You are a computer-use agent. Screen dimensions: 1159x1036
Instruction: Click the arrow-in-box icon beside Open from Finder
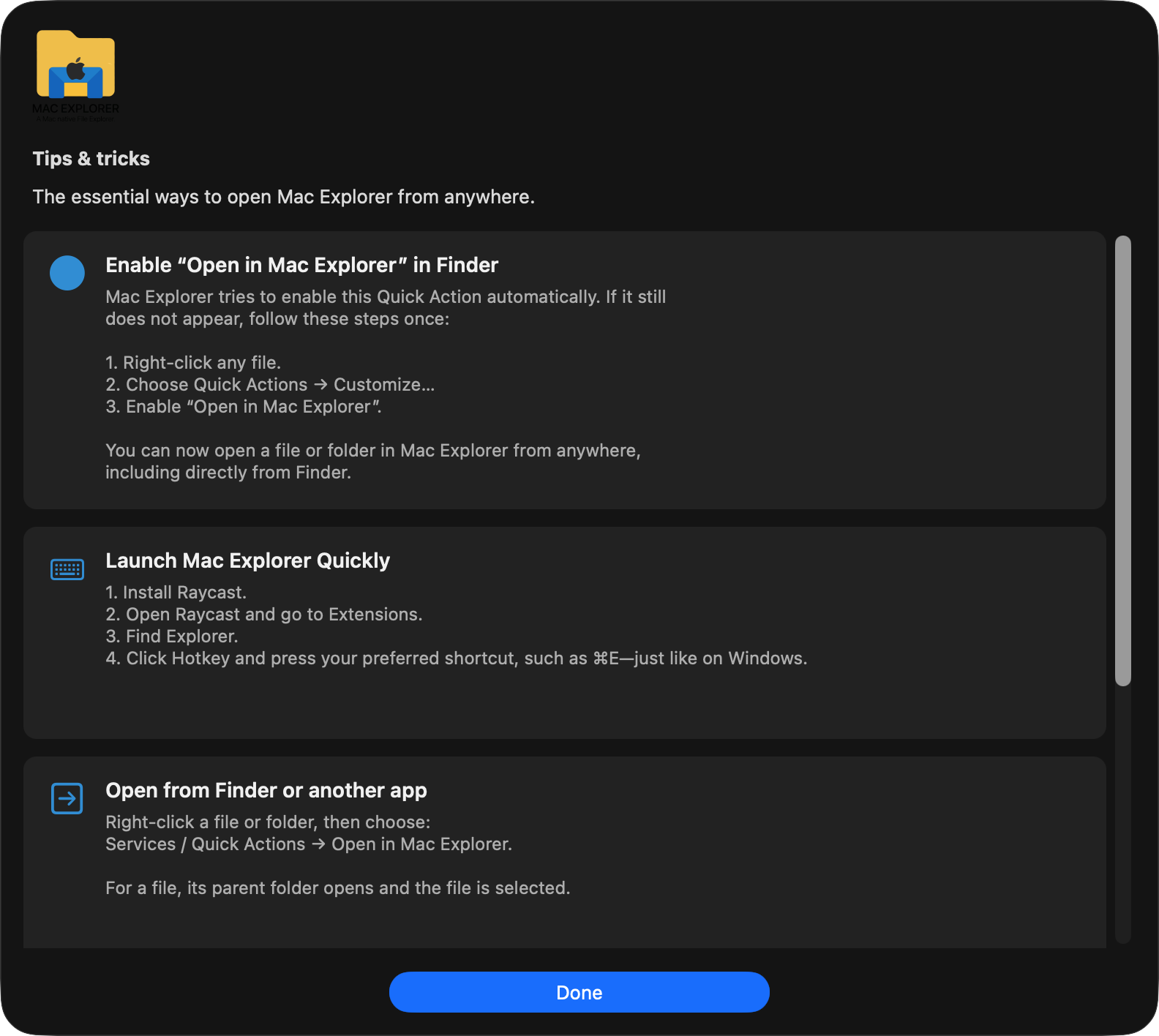coord(67,798)
